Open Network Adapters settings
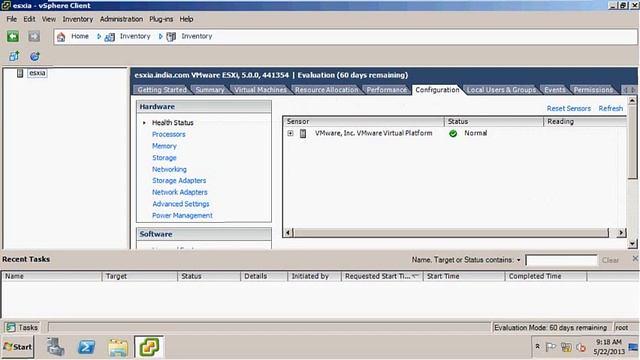 [x=180, y=192]
